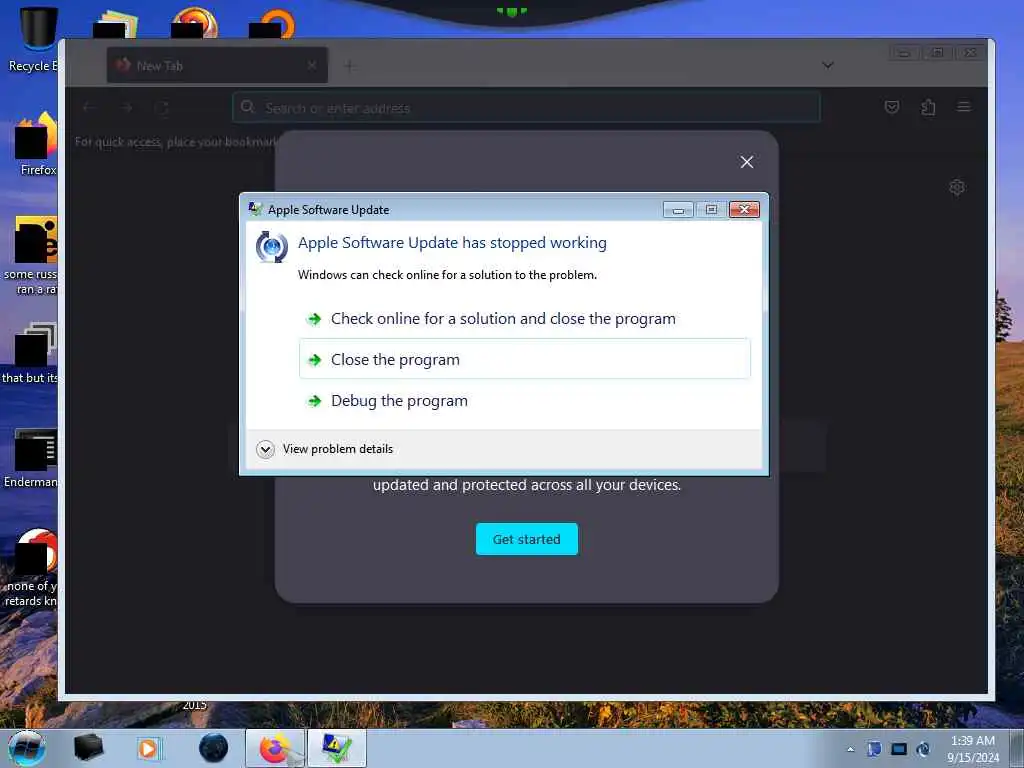This screenshot has height=768, width=1024.
Task: Minimize the Apple Software Update dialog
Action: (x=678, y=209)
